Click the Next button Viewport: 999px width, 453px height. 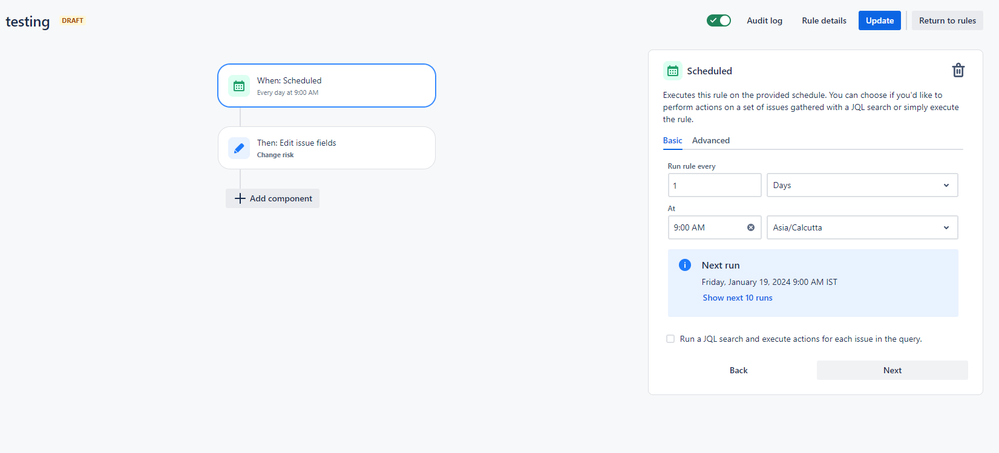pos(892,370)
